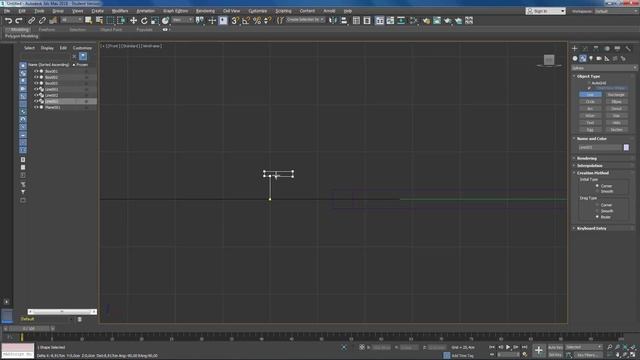The width and height of the screenshot is (640, 360).
Task: Select the Helpers category icon
Action: point(607,59)
